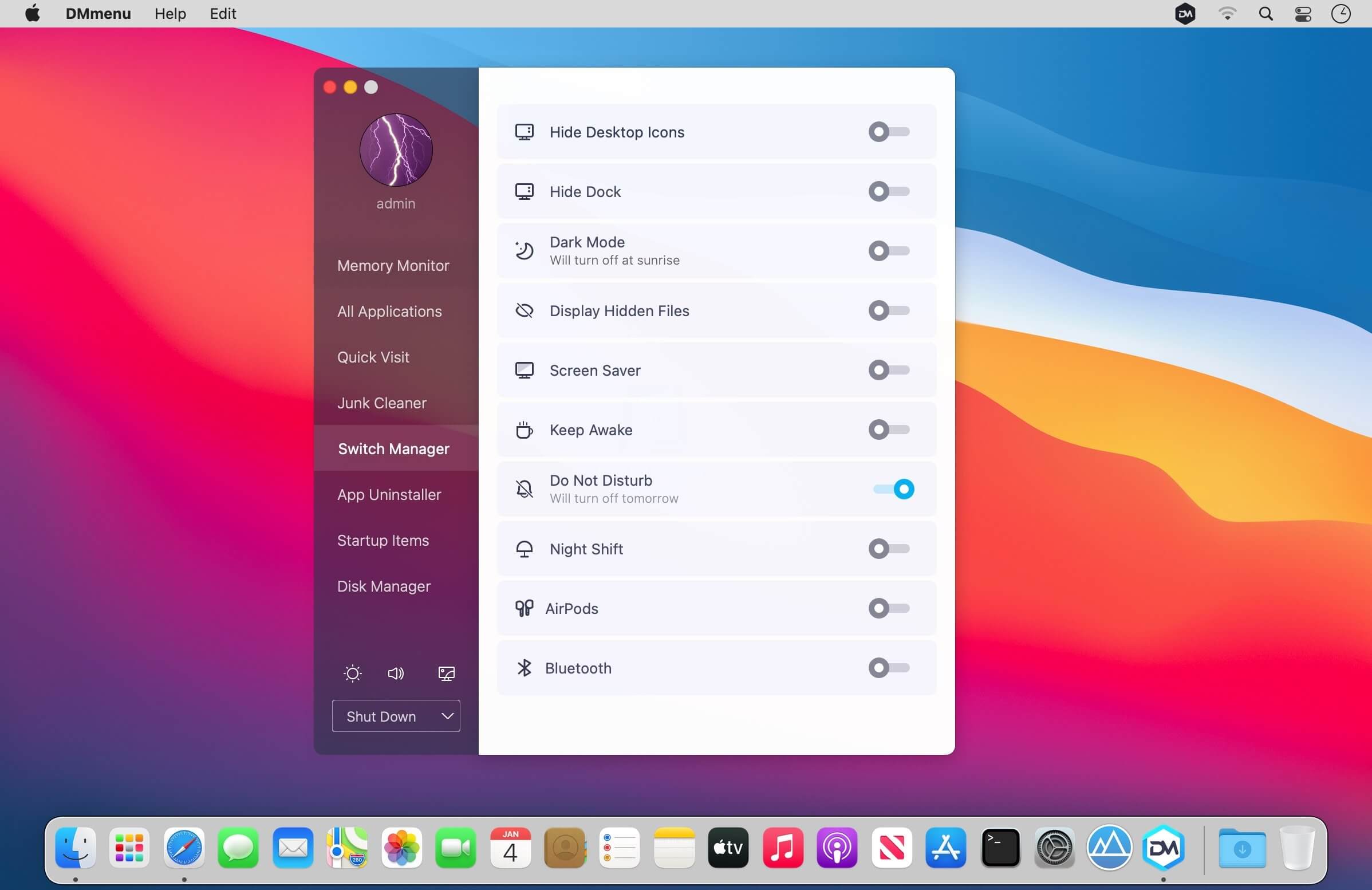Open the Edit menu

tap(223, 14)
